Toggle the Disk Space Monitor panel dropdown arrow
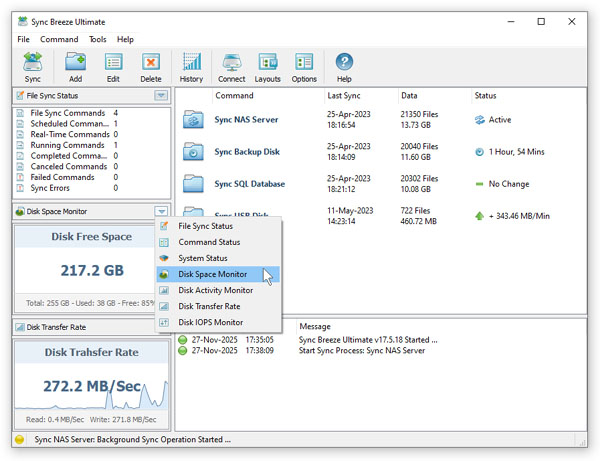 pos(161,211)
